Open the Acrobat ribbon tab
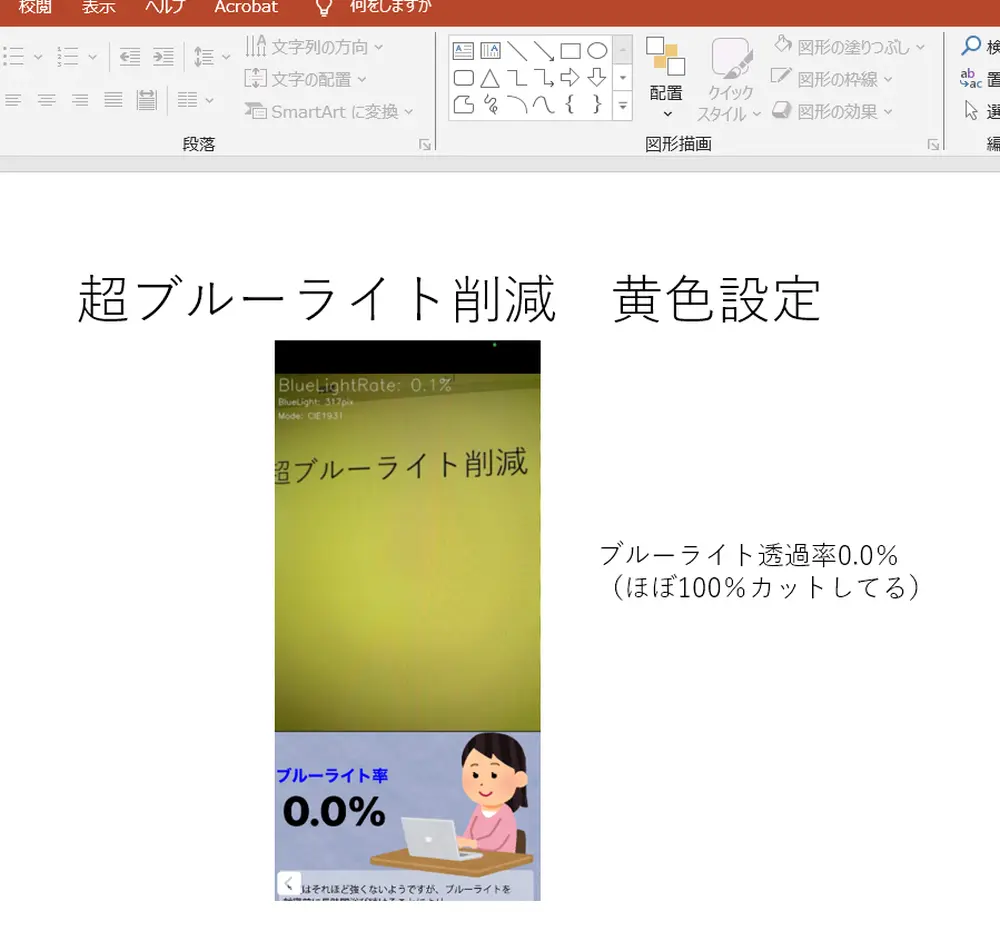The height and width of the screenshot is (951, 1000). [x=246, y=7]
